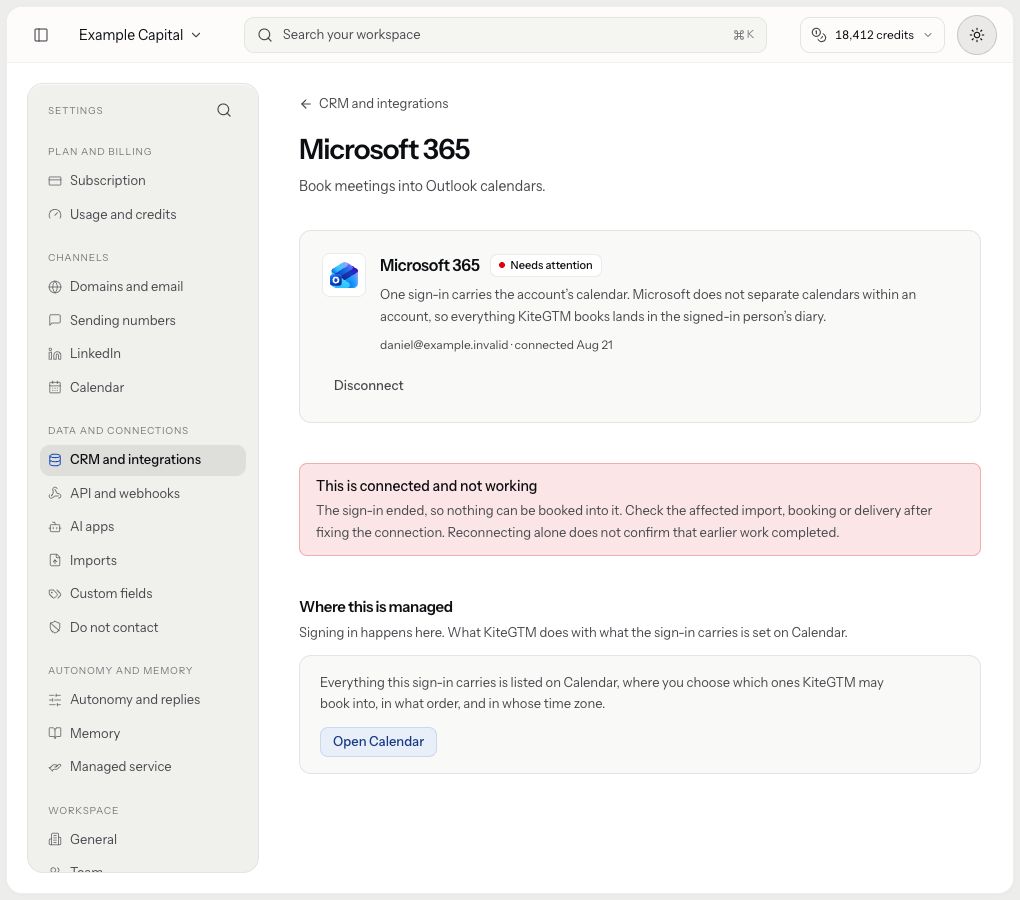Go to Imports settings
This screenshot has height=900, width=1020.
point(142,561)
